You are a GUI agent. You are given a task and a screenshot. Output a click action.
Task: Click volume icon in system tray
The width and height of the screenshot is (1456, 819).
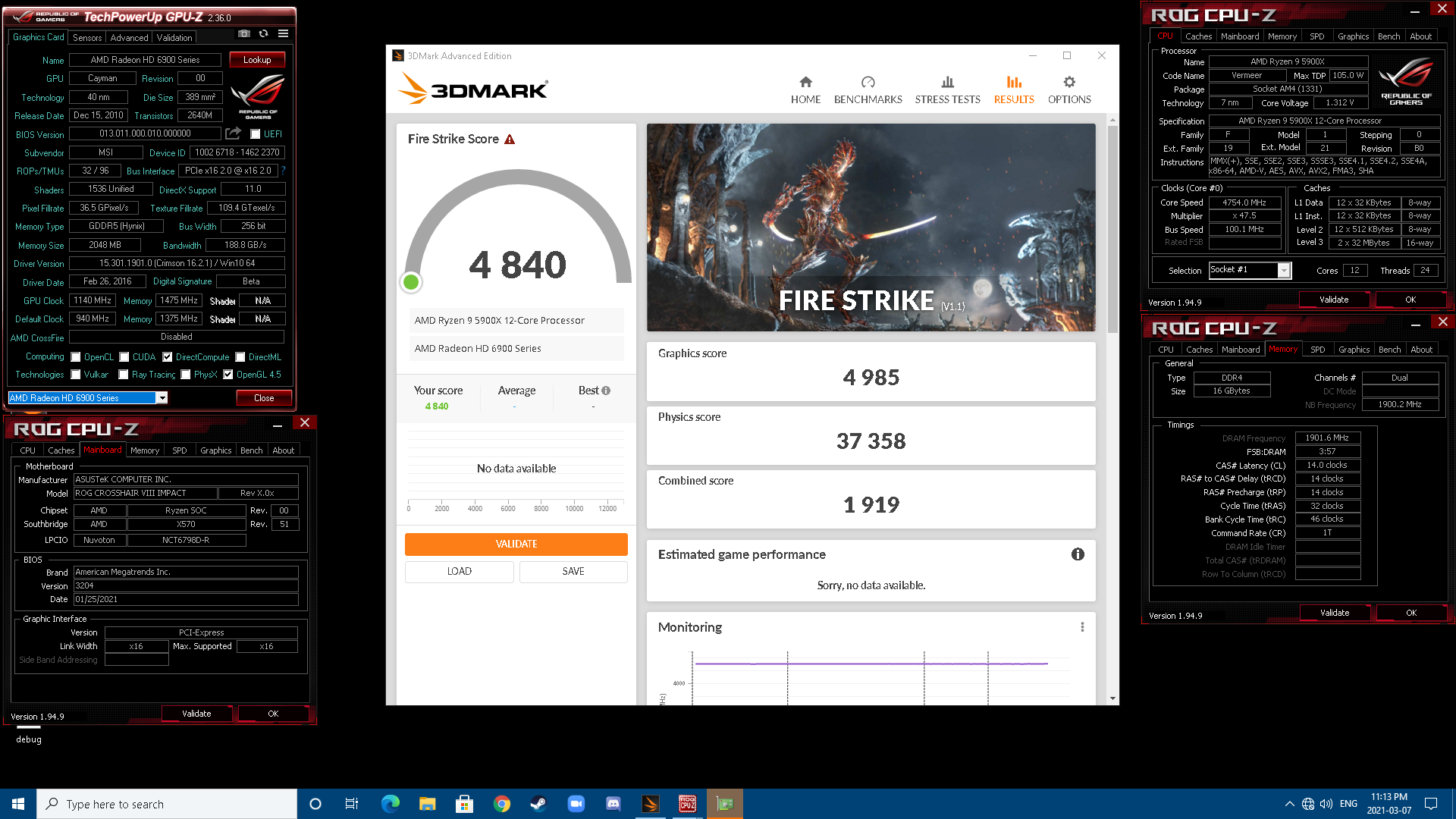1326,804
